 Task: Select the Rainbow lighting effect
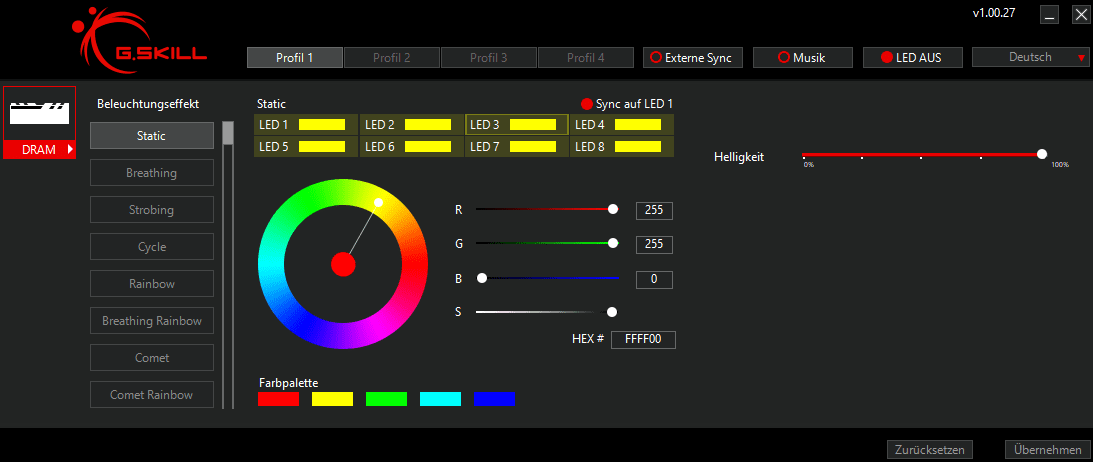click(151, 284)
